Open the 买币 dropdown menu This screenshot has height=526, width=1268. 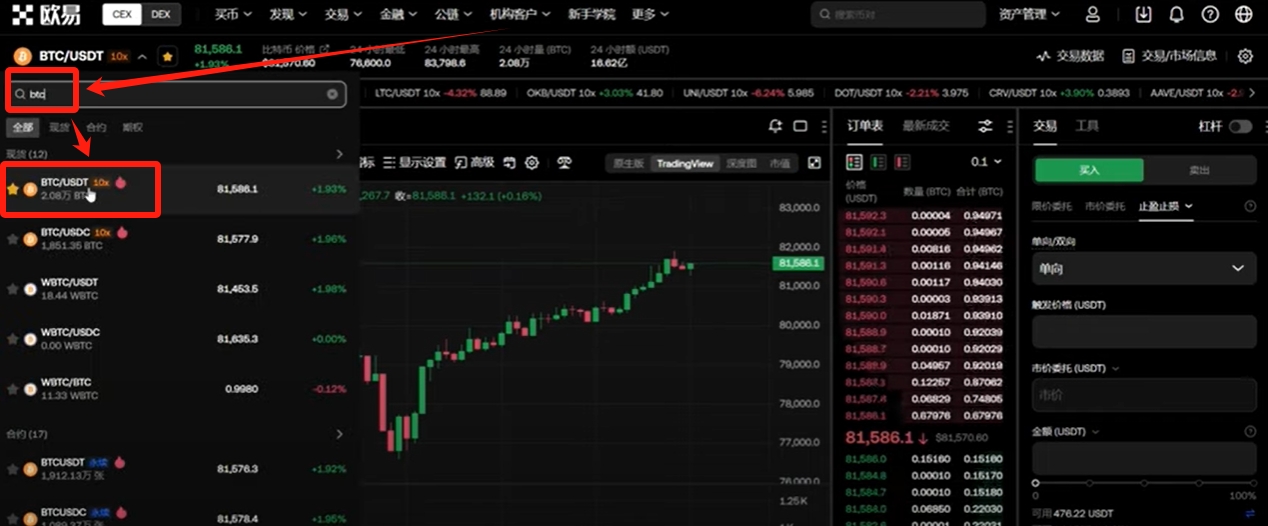232,15
